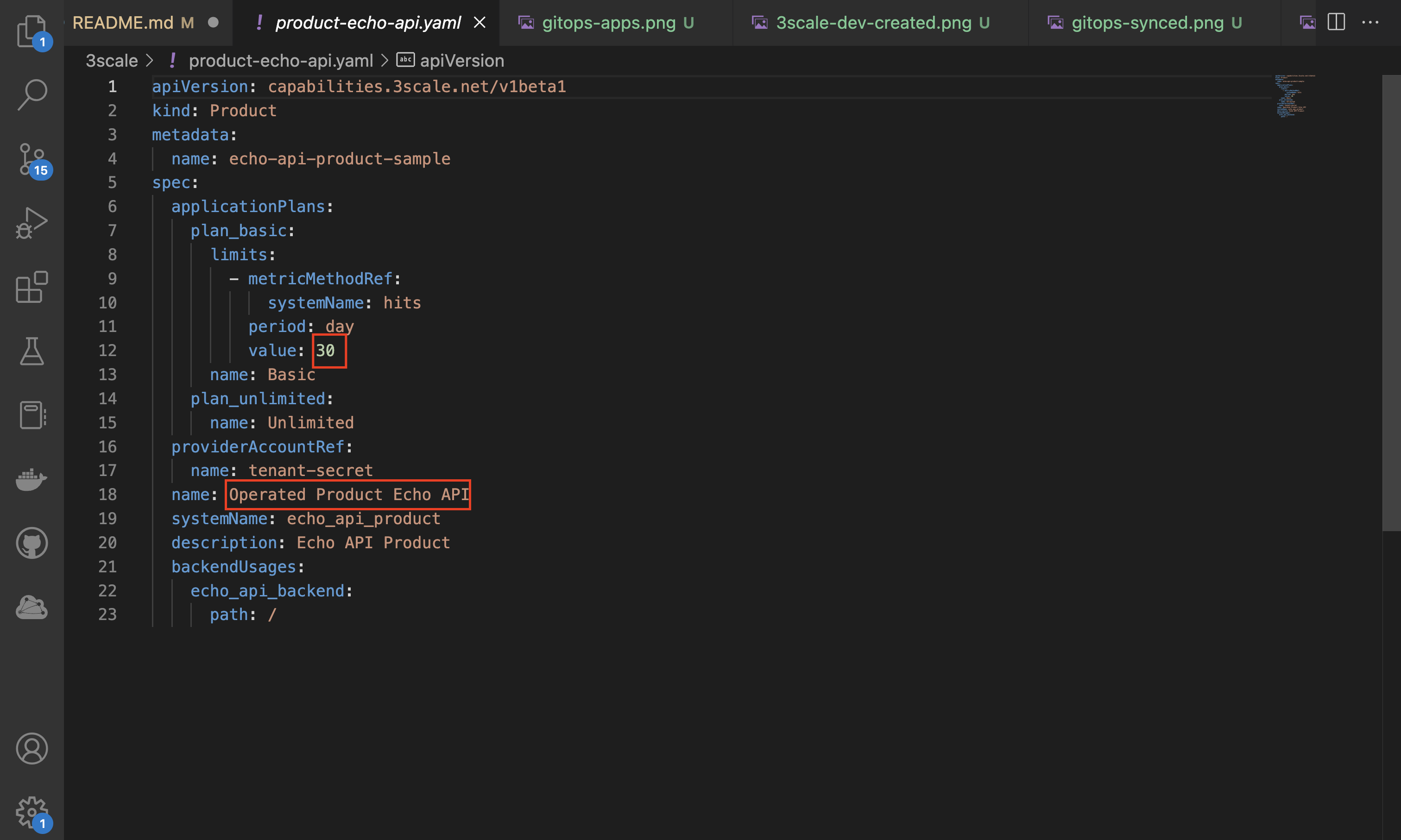Open the Testing flask icon
Screen dimensions: 1401x840
pyautogui.click(x=32, y=351)
